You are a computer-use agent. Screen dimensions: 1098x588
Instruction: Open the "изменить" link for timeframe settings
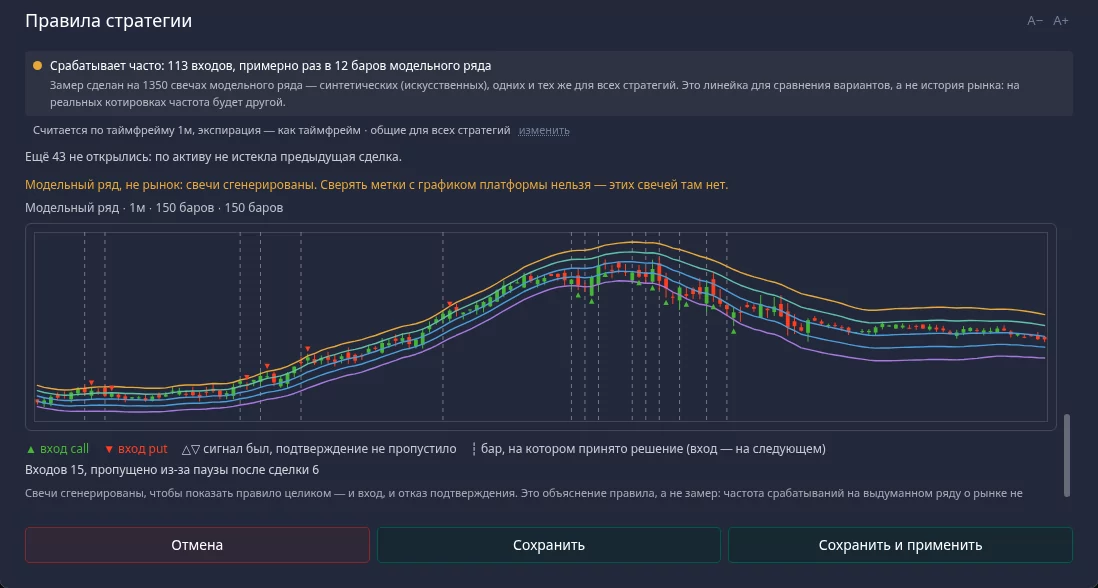(x=544, y=131)
